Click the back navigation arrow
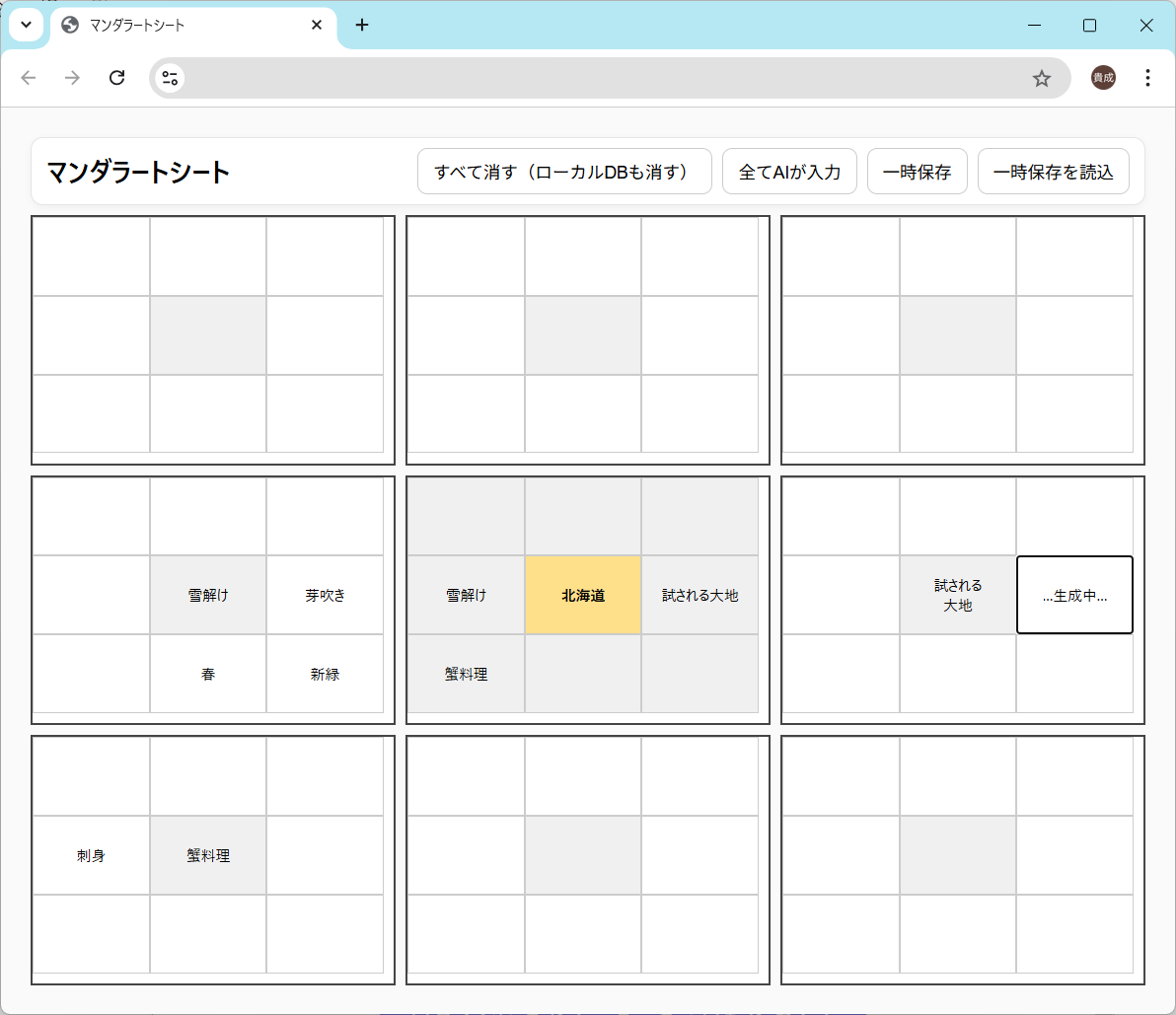Screen dimensions: 1176x1015 29,78
